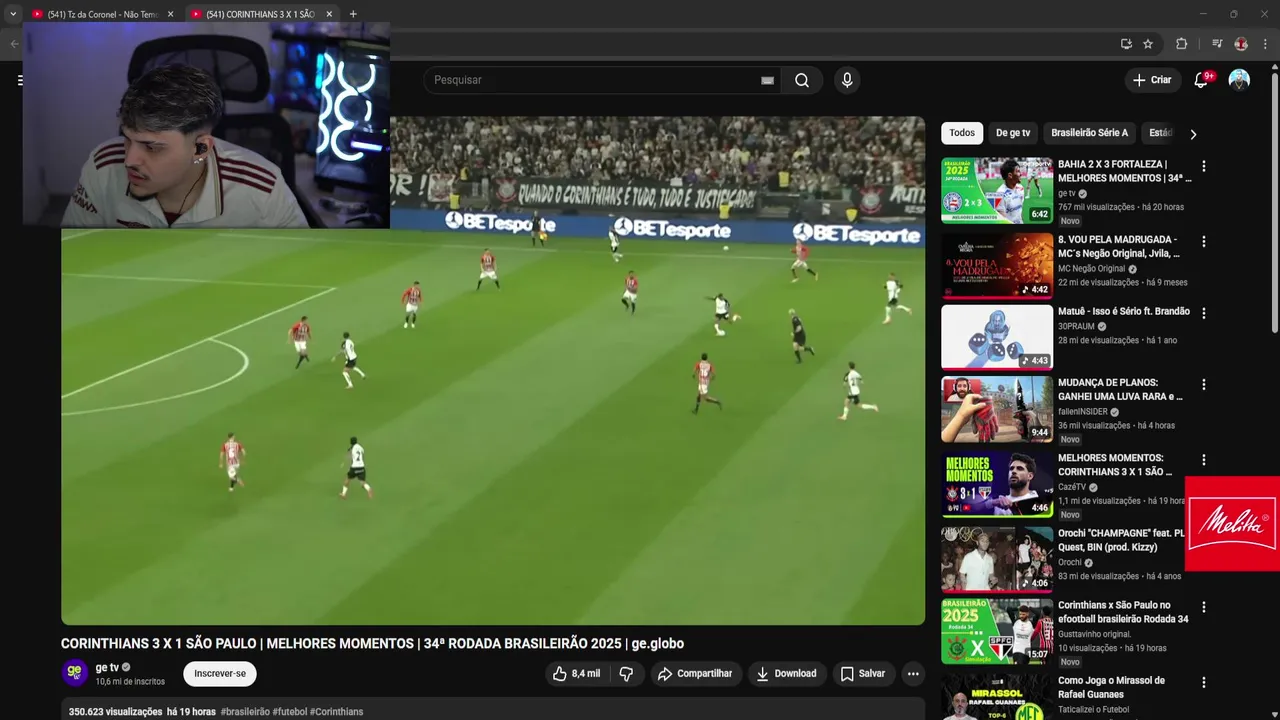Select the Todos filter chip

click(962, 133)
